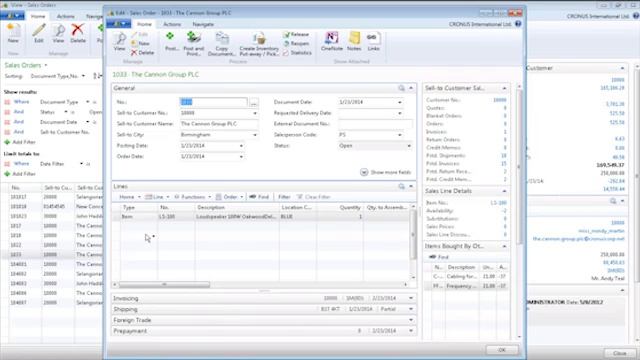Click Create Inventory Put-away / Pick
Viewport: 640px width, 360px height.
coord(259,44)
